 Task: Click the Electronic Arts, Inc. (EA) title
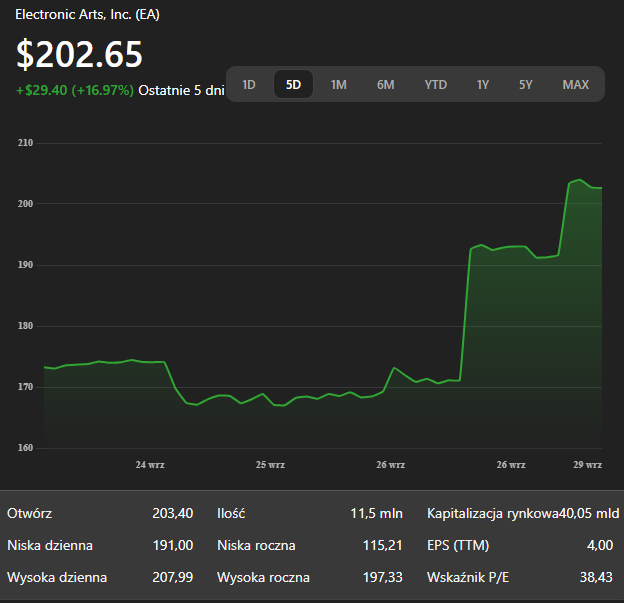88,14
